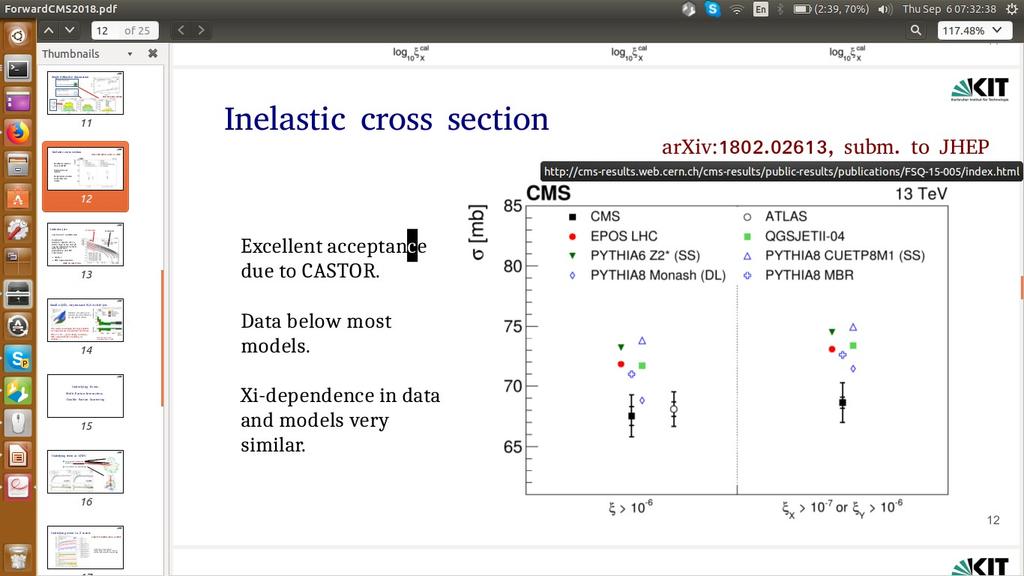This screenshot has height=576, width=1024.
Task: Go to the previous page using the up arrow
Action: [x=49, y=30]
